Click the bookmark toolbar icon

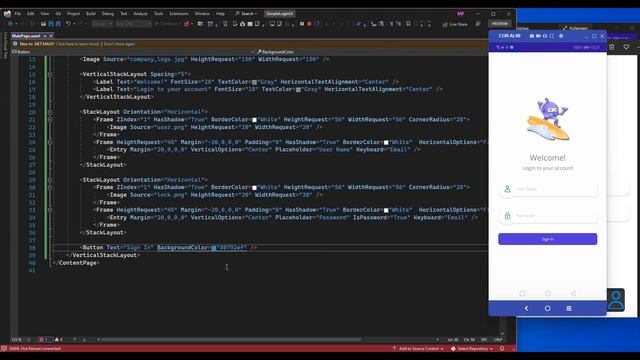click(x=408, y=24)
